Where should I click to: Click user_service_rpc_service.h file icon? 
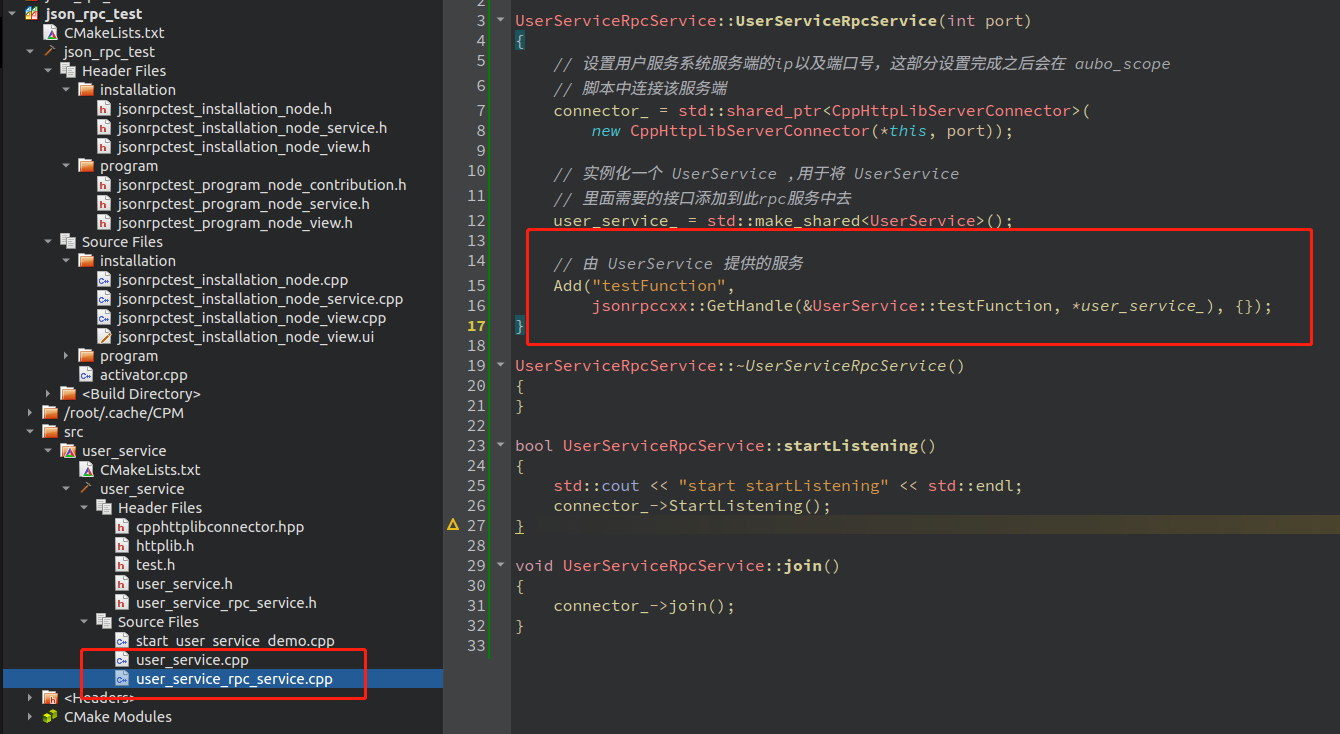coord(122,603)
